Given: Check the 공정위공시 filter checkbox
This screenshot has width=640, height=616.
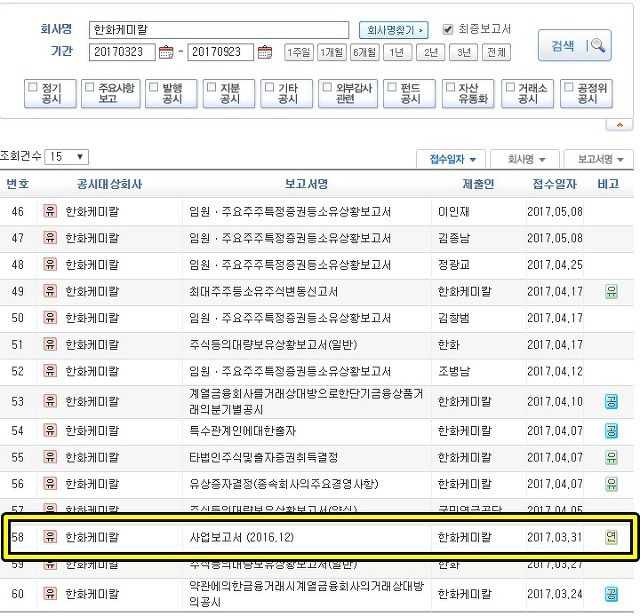Looking at the screenshot, I should [x=569, y=87].
